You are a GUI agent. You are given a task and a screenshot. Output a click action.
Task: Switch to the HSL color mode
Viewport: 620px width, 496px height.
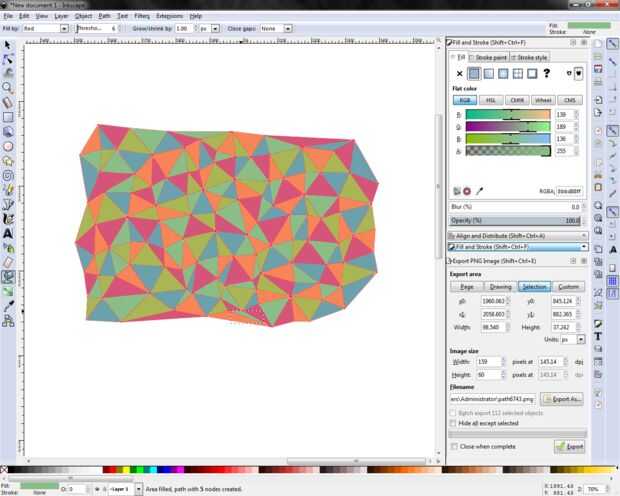(x=491, y=100)
